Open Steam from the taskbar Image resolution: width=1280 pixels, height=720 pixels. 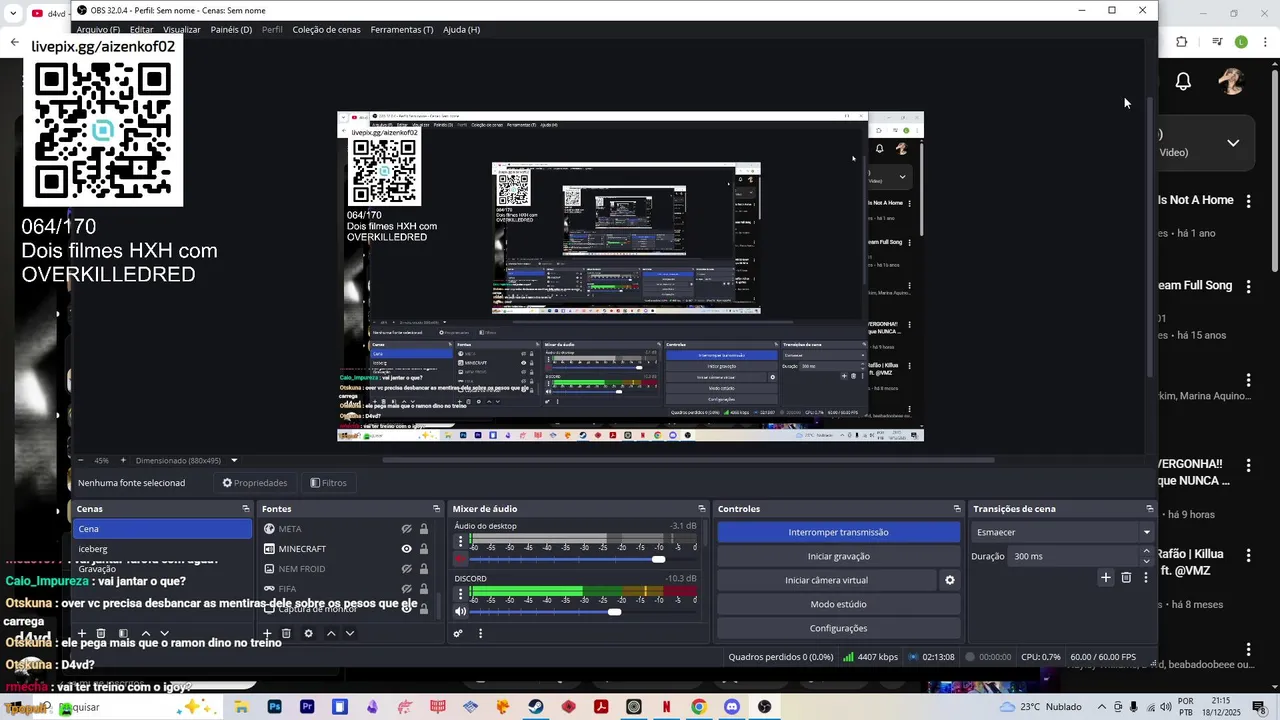pos(536,707)
